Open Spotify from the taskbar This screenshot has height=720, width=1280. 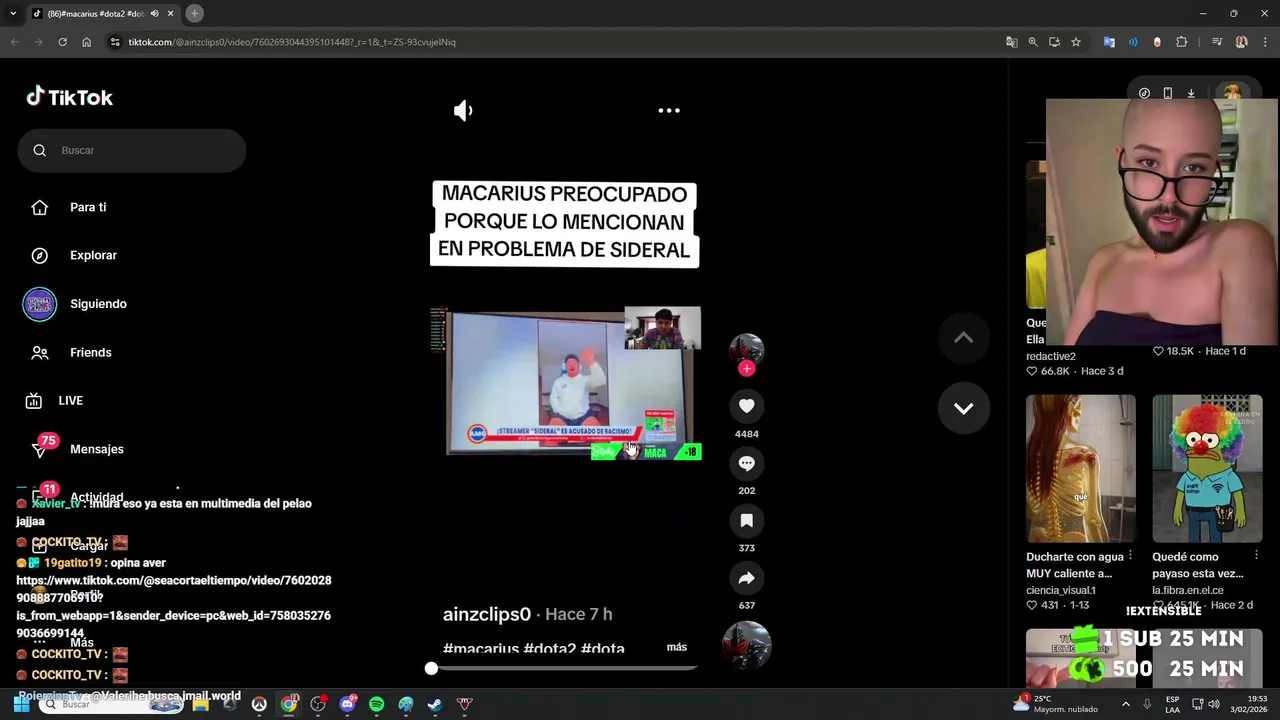(376, 704)
